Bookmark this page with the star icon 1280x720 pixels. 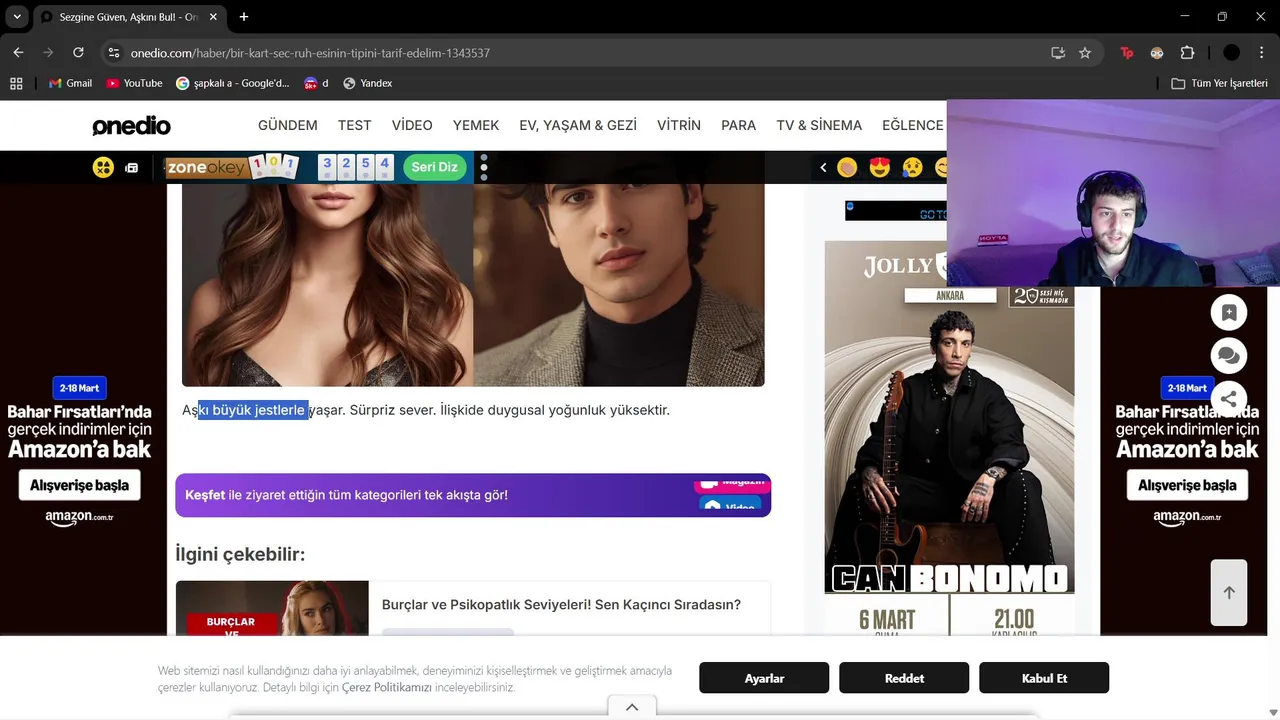click(x=1085, y=53)
